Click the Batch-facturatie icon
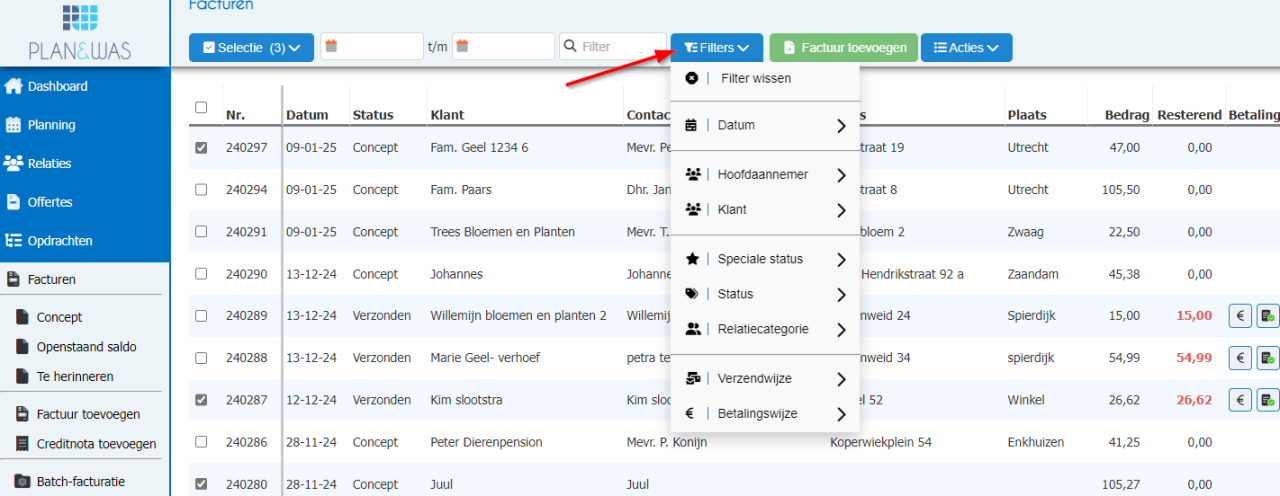 tap(21, 482)
